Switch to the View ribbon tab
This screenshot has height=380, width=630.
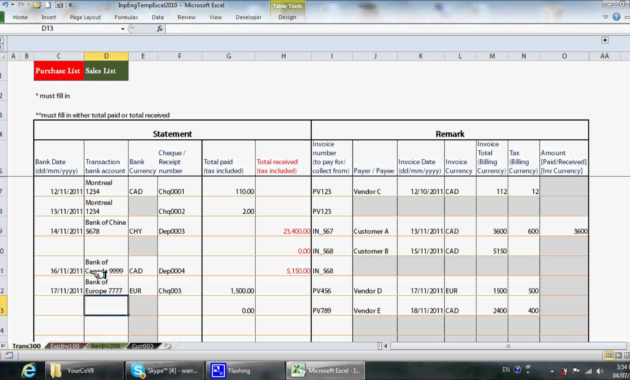point(215,17)
